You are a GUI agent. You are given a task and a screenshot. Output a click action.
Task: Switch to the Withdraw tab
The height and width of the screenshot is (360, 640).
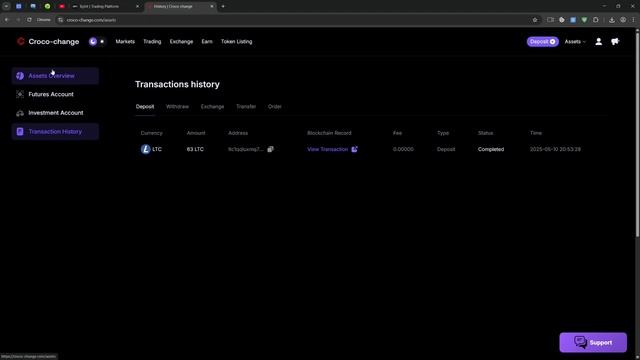pyautogui.click(x=177, y=107)
